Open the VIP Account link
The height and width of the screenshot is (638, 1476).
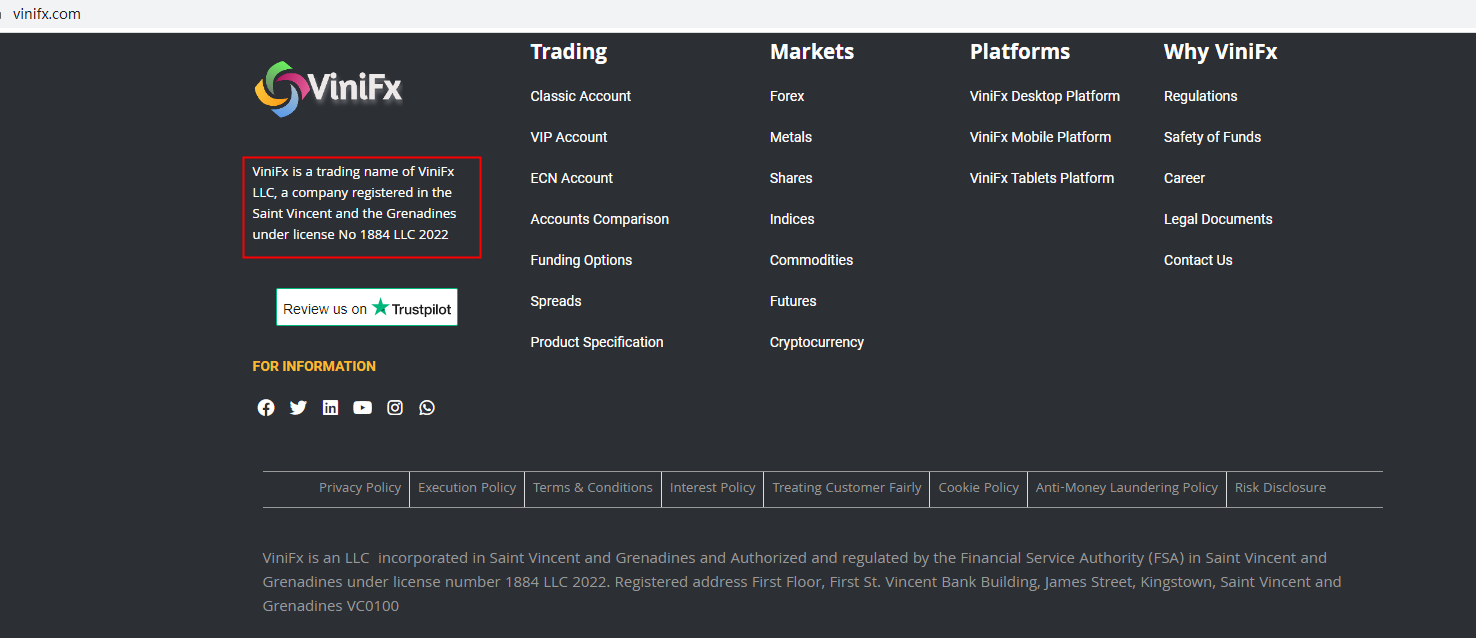click(569, 137)
